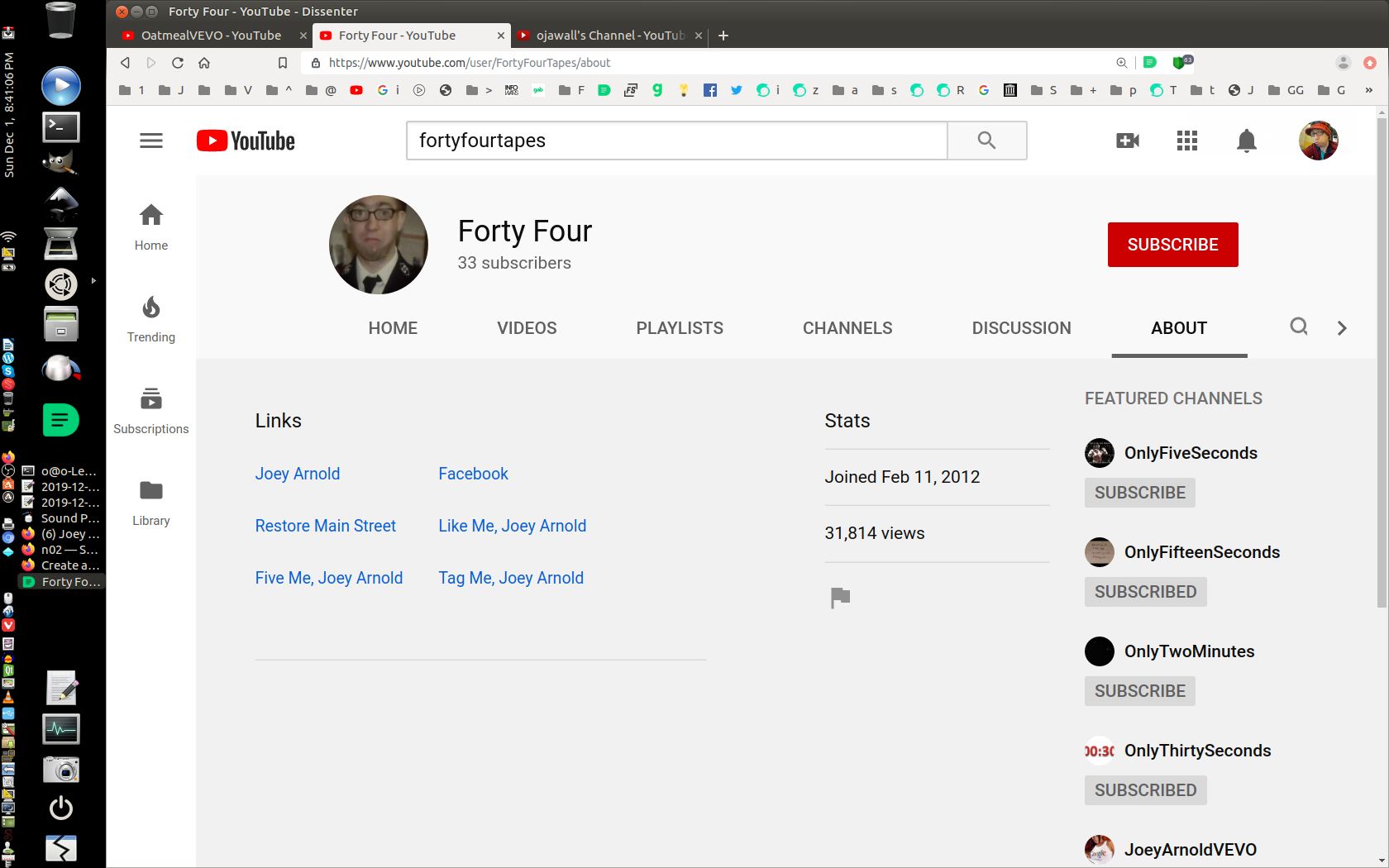Open the YouTube apps grid icon
Image resolution: width=1389 pixels, height=868 pixels.
pyautogui.click(x=1187, y=141)
